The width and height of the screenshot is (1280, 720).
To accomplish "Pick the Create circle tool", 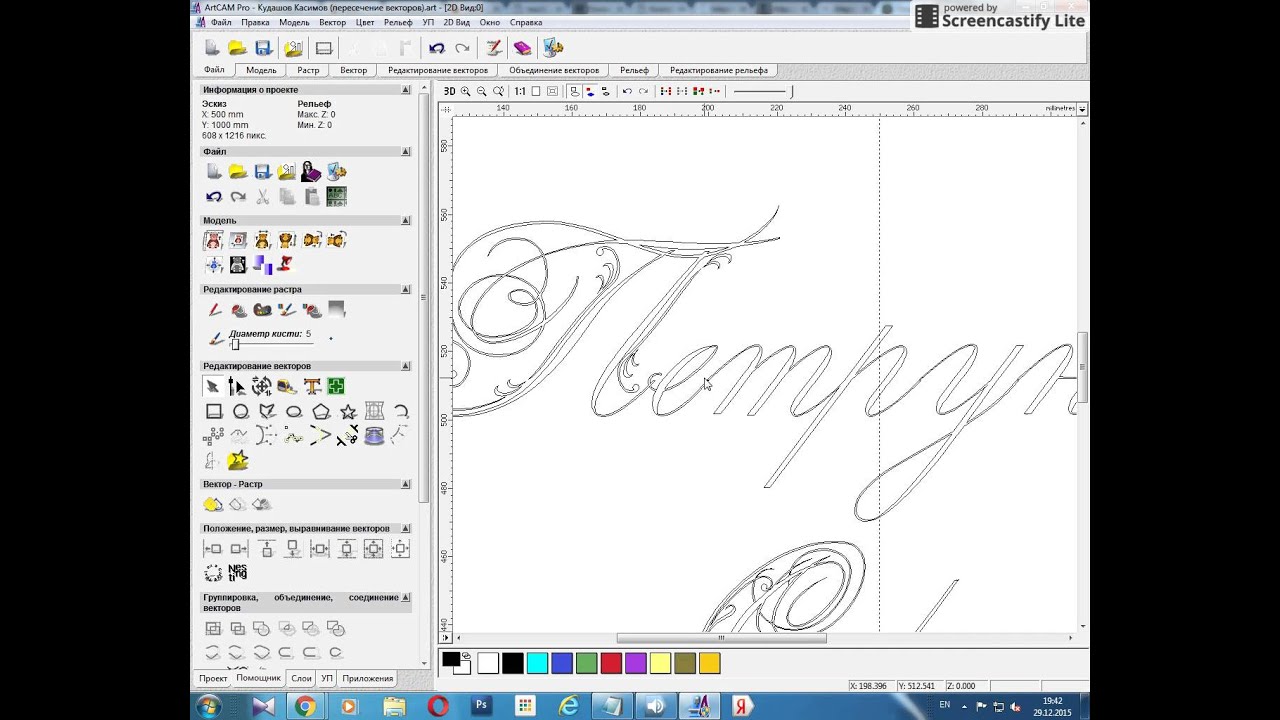I will [x=240, y=411].
